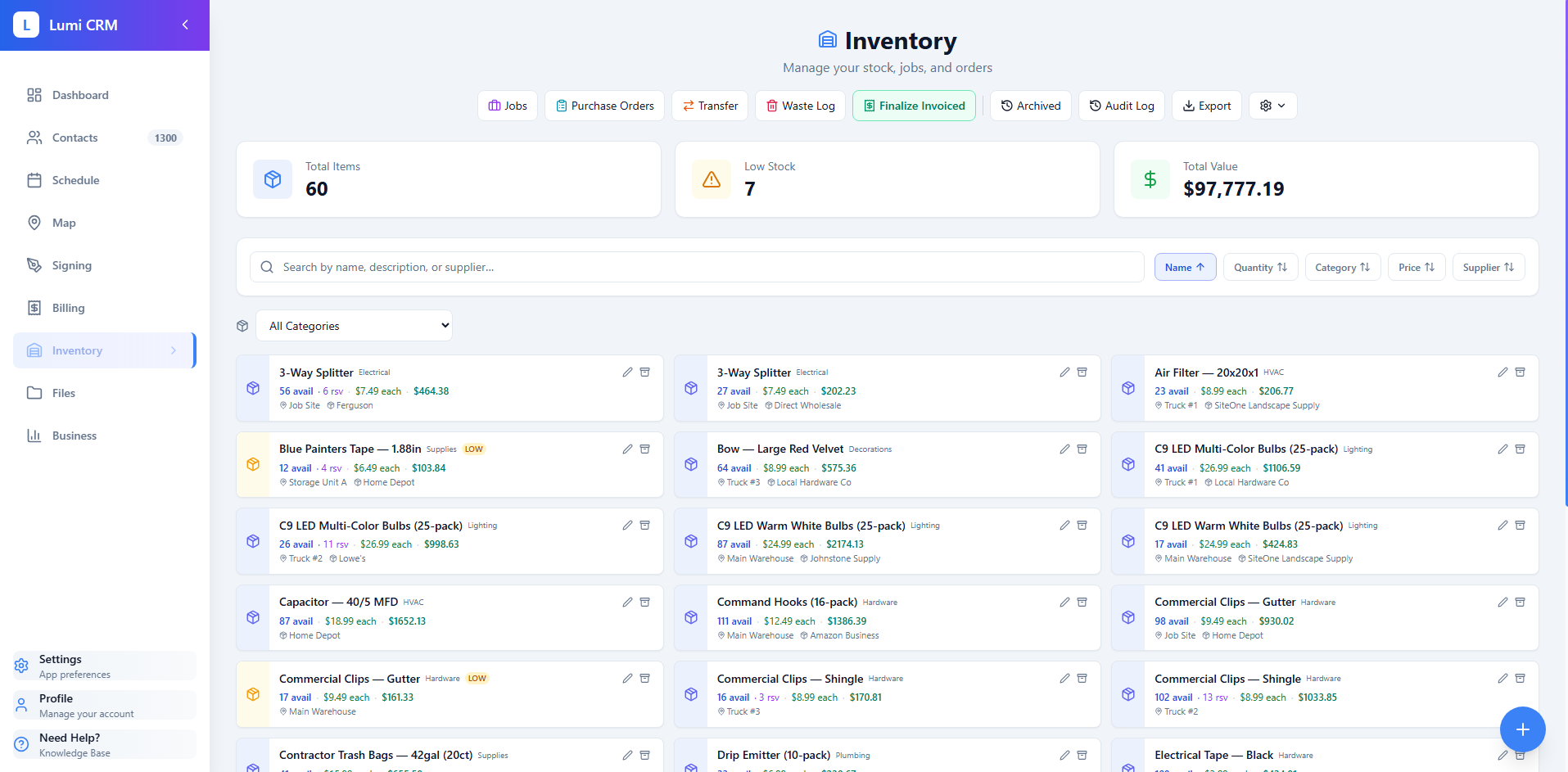Open the All Categories dropdown
Screen dimensions: 1568x772
[x=354, y=325]
